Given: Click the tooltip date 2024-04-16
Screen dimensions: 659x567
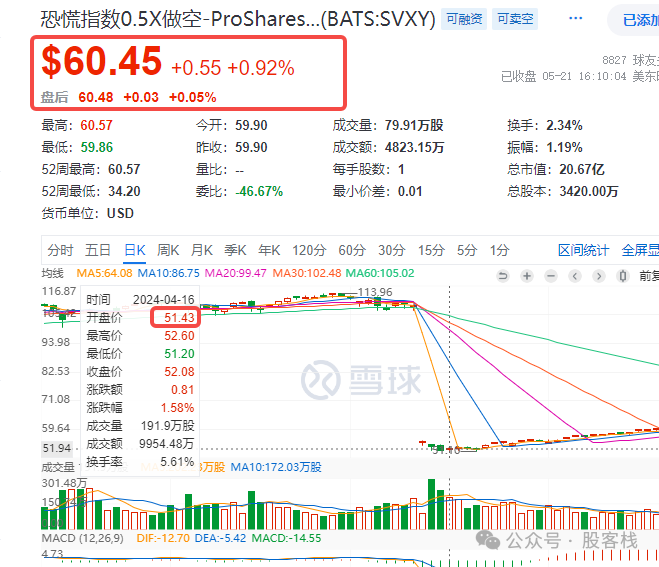Looking at the screenshot, I should [163, 300].
